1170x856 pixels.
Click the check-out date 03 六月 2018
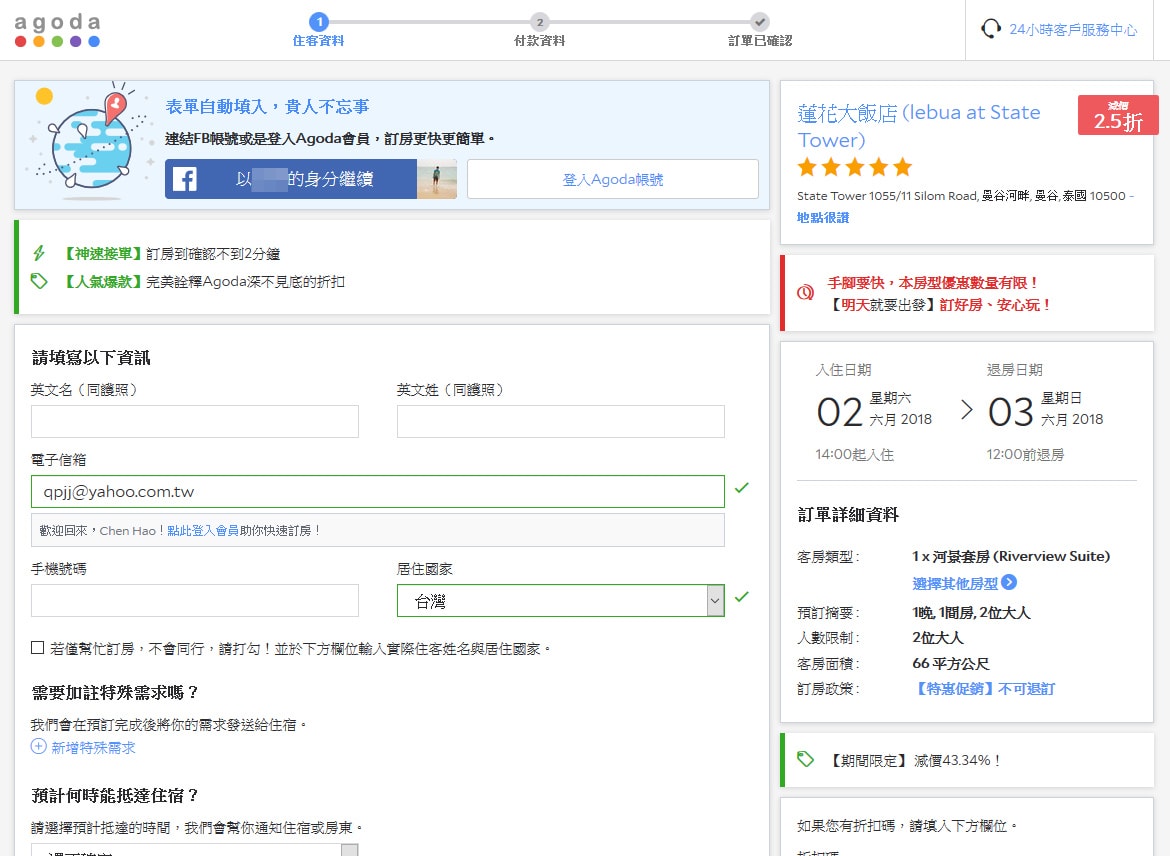pos(1045,410)
